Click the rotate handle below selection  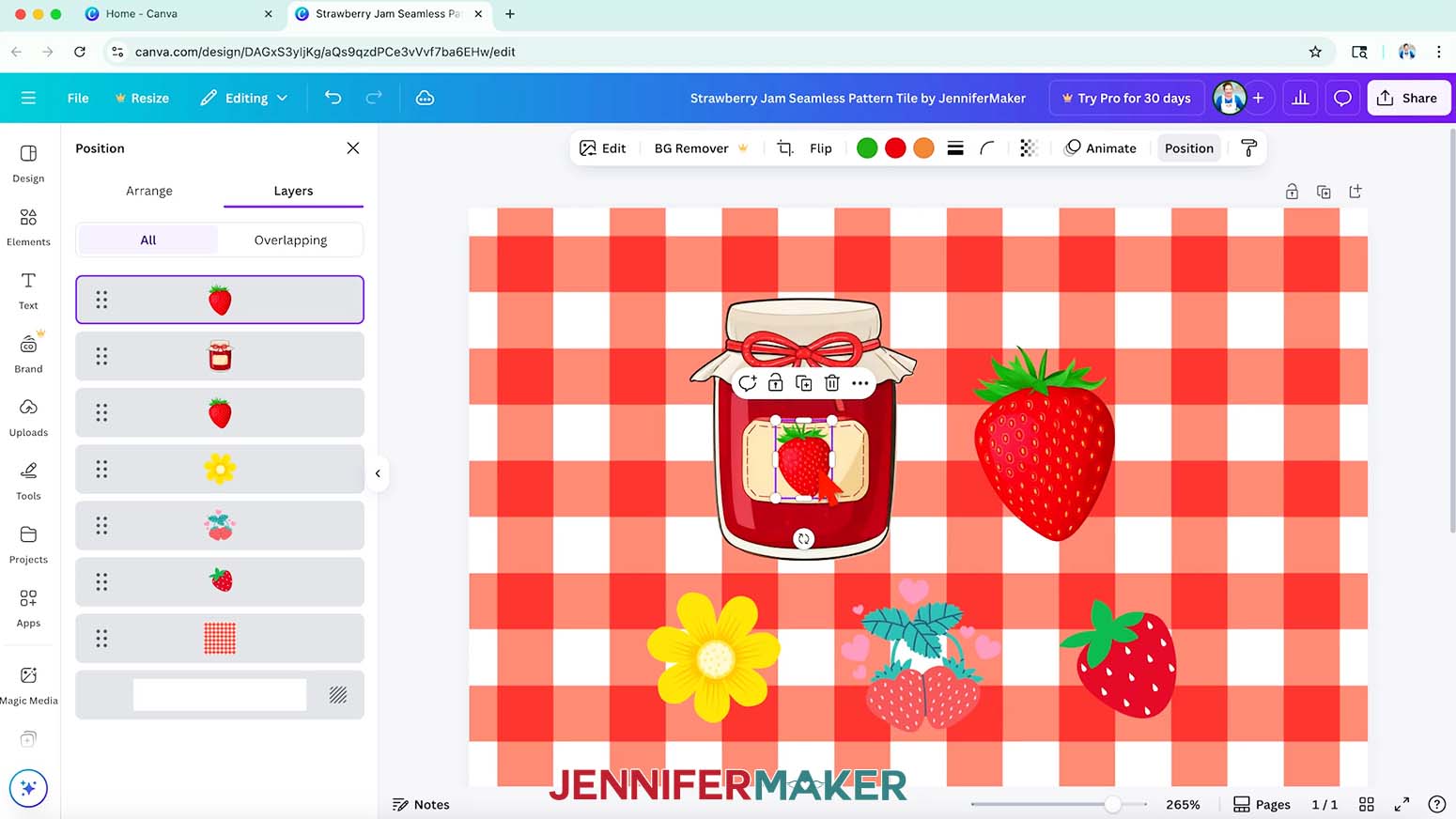click(803, 539)
